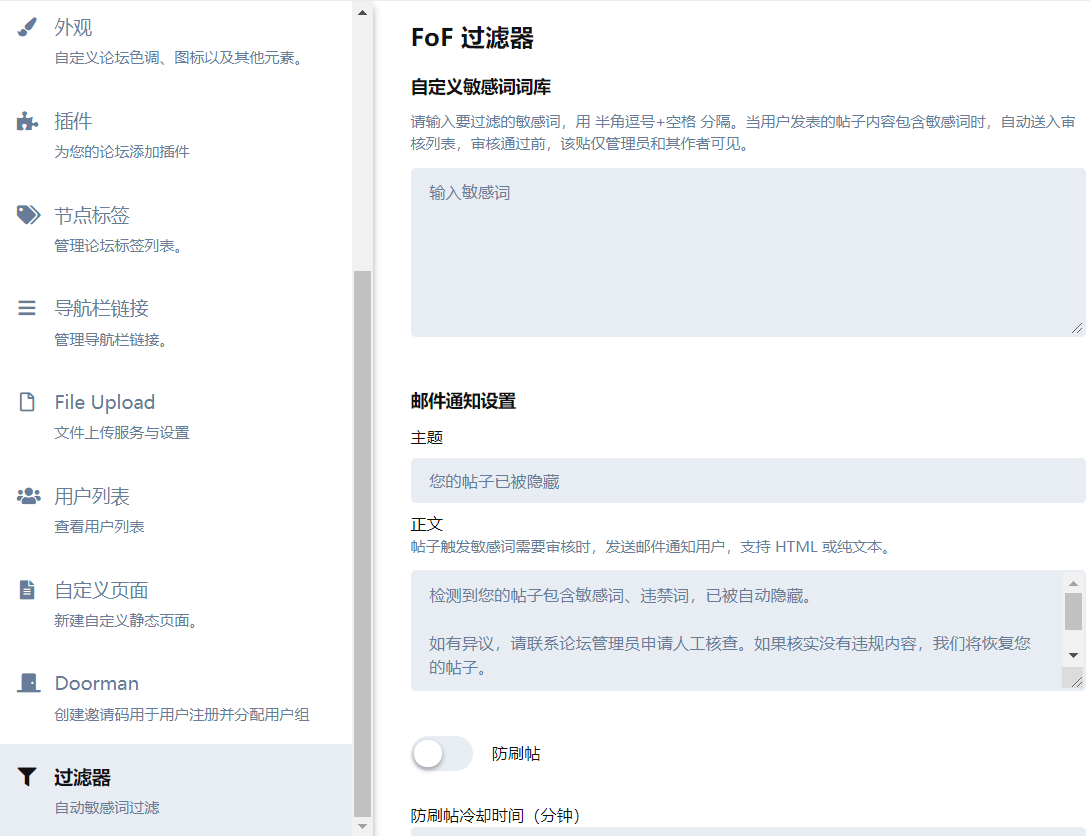Click the body textarea scroll down arrow

pos(1073,654)
